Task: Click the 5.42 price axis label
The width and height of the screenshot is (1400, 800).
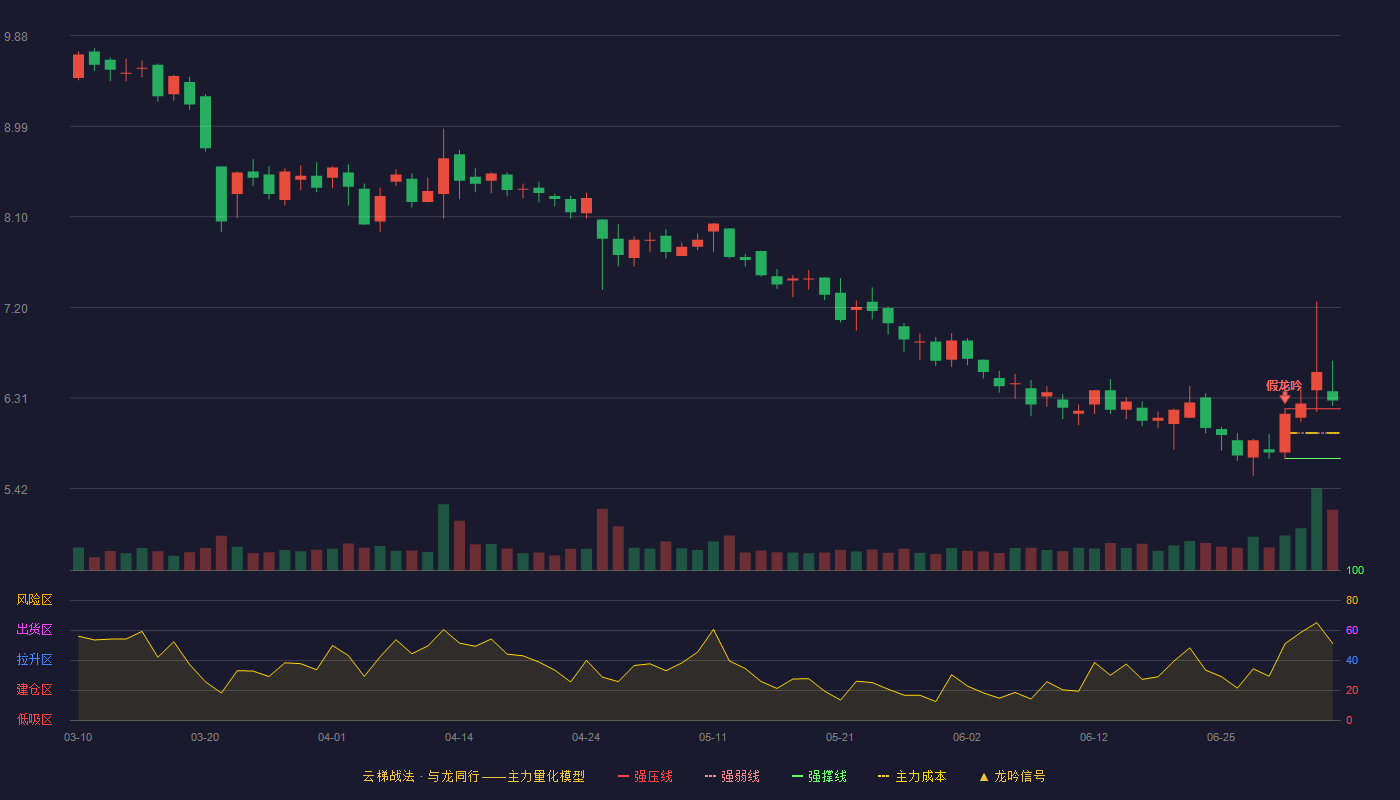Action: click(16, 490)
